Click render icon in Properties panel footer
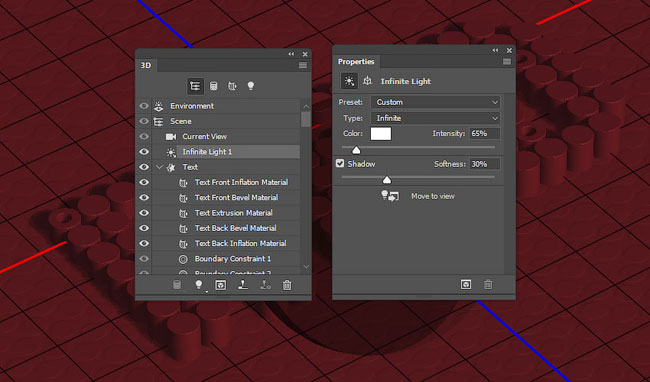 coord(466,284)
